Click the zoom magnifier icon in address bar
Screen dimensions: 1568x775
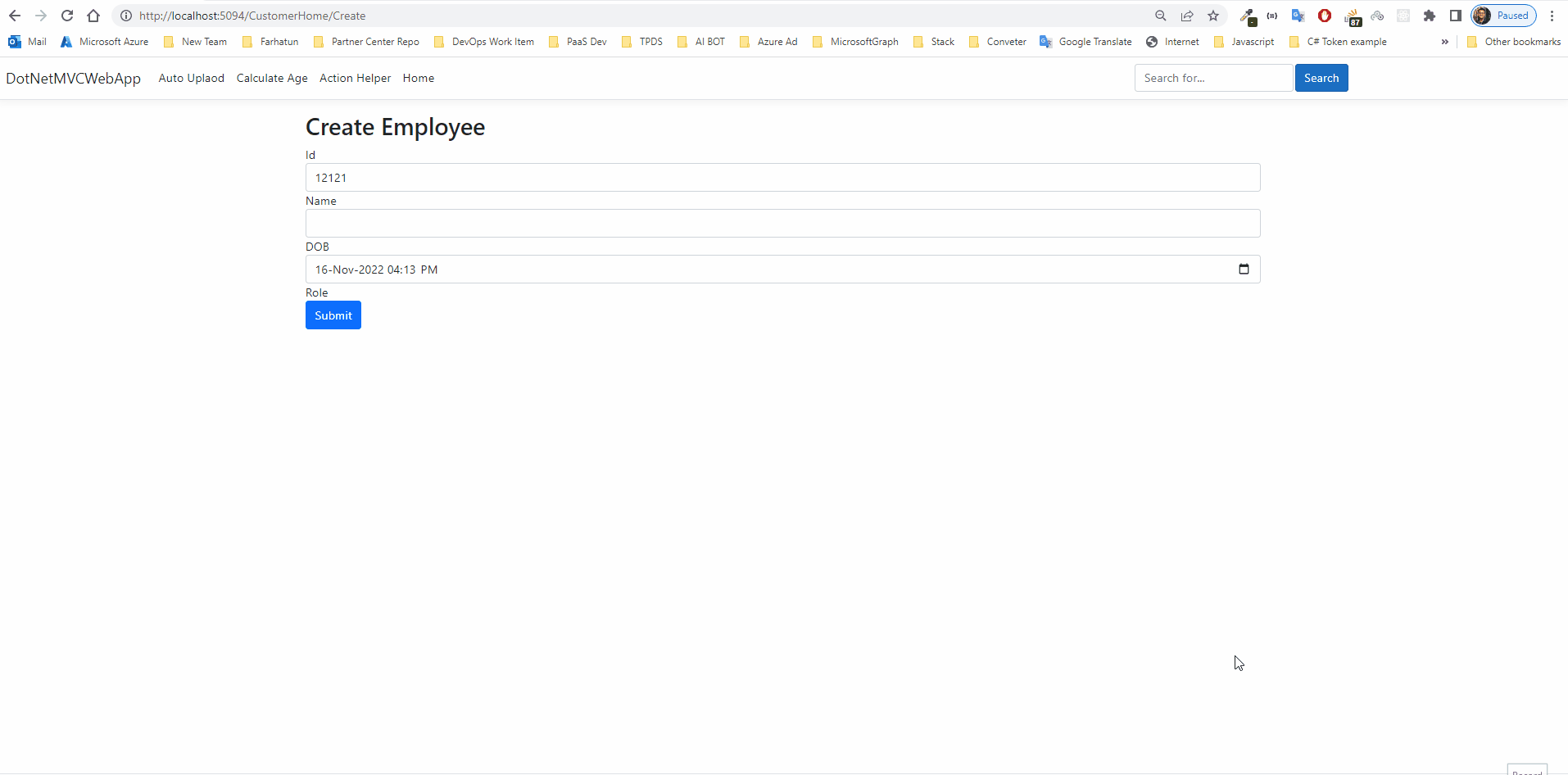click(1161, 16)
